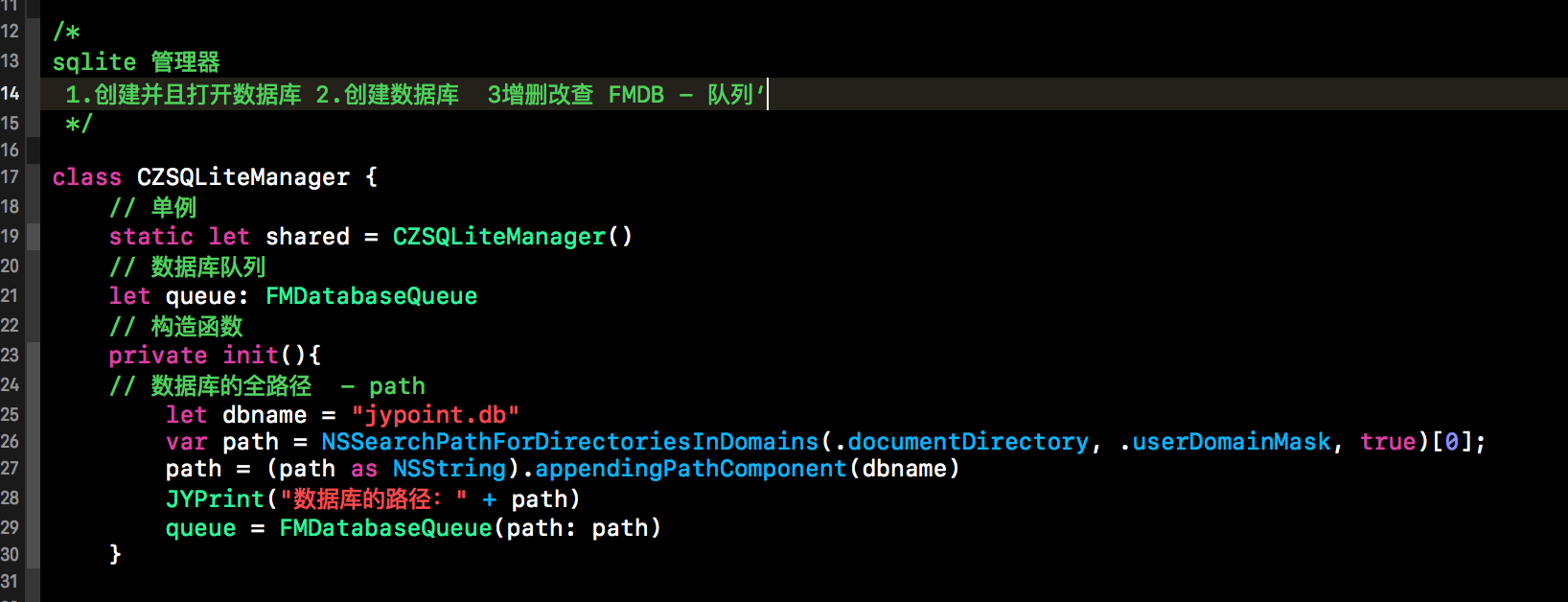
Task: Click the sqlite 管理器 comment line
Action: (136, 62)
